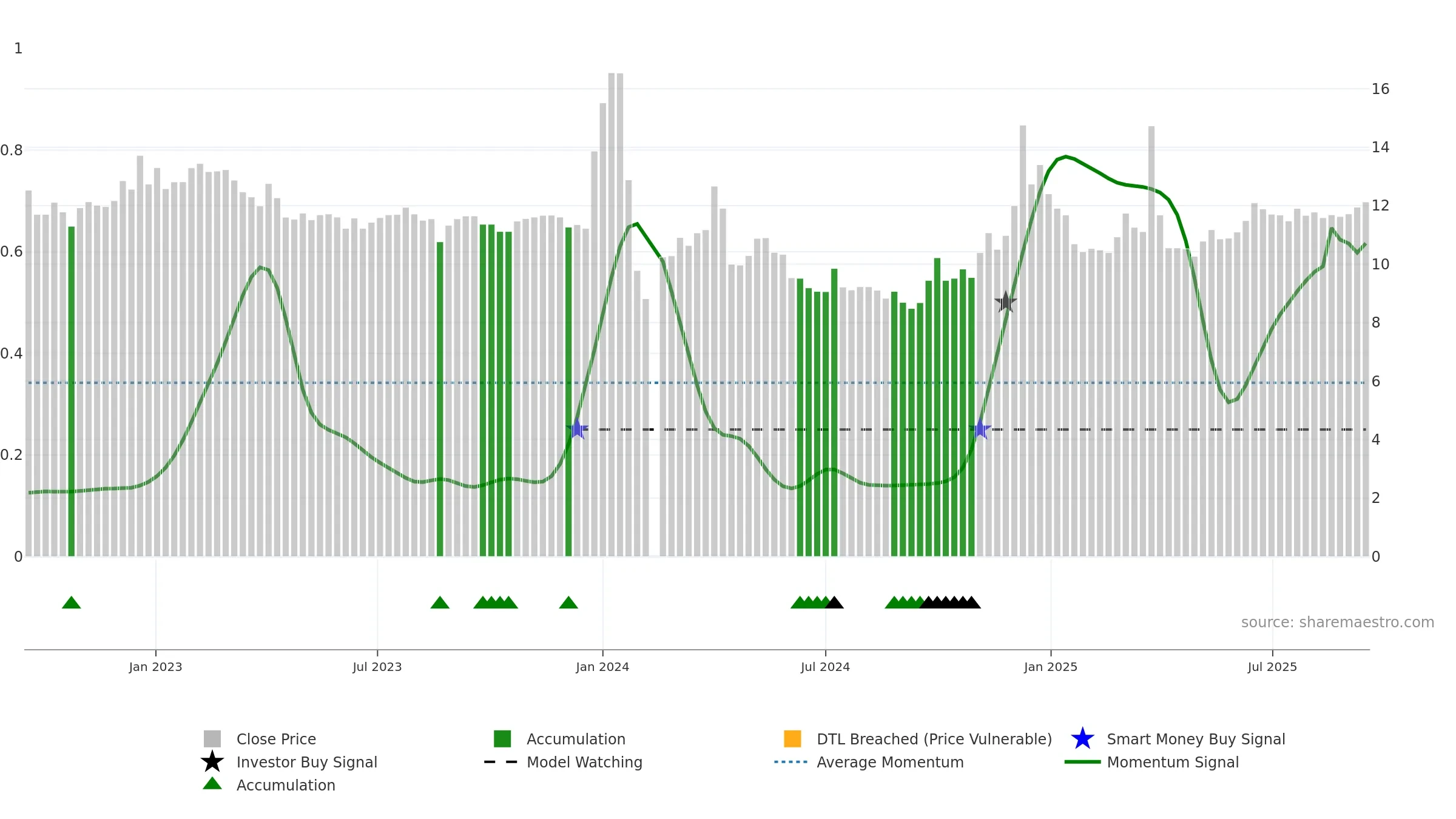Click the black star marker near Dec 2024
This screenshot has width=1456, height=819.
coord(1006,302)
